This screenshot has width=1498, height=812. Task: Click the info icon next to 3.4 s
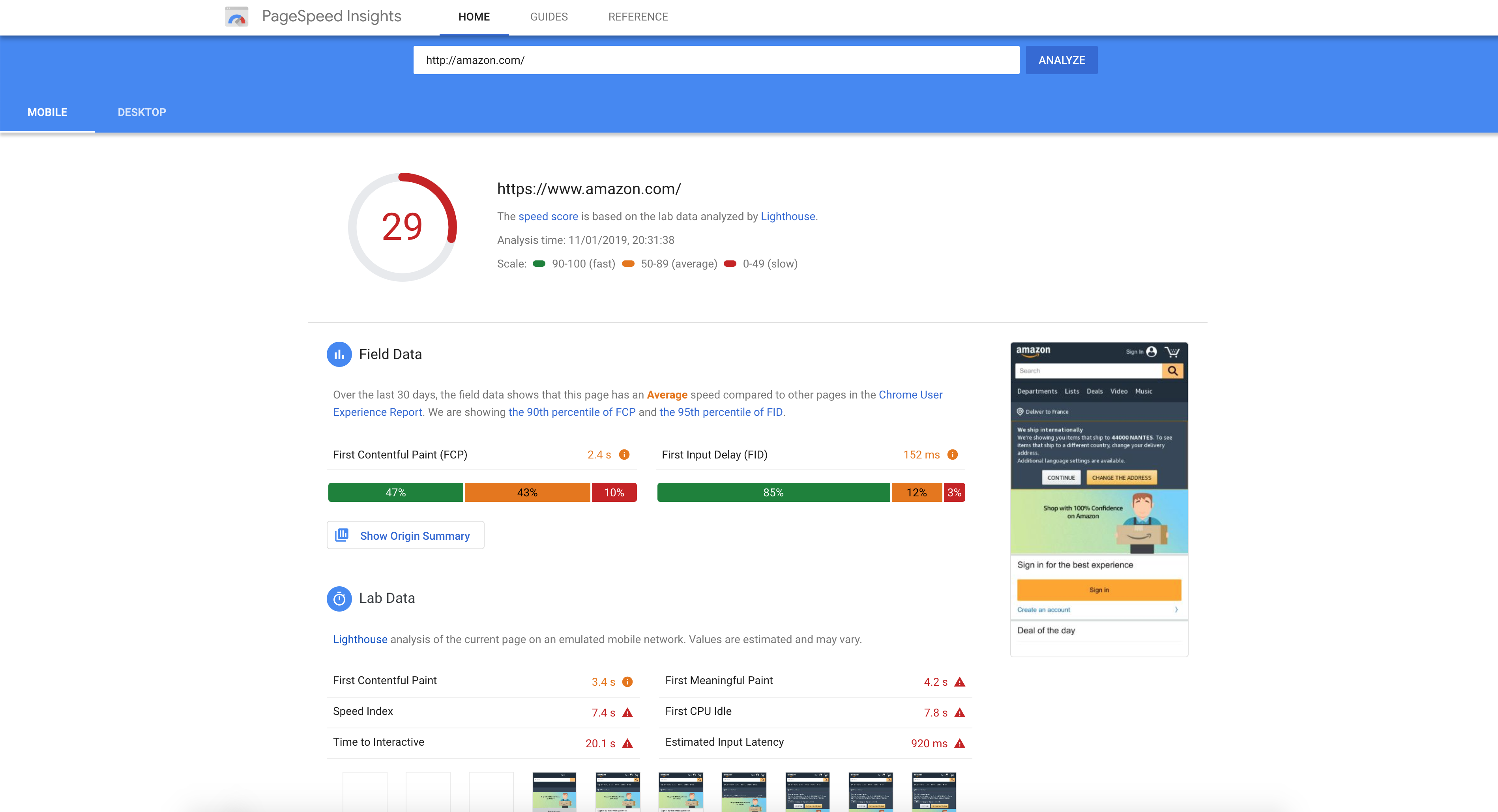coord(627,682)
